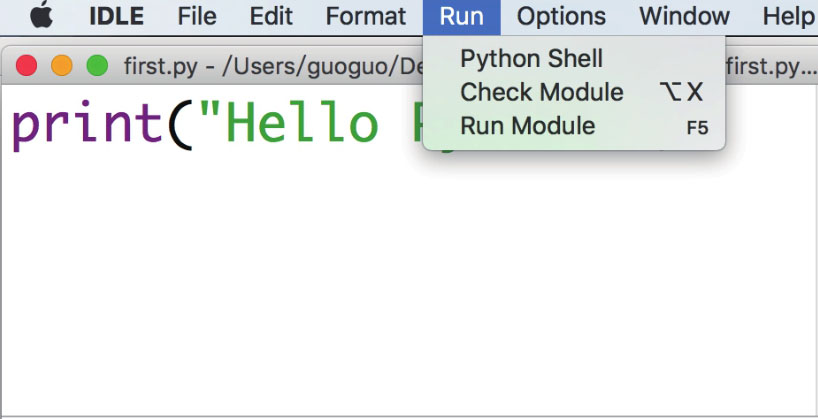The height and width of the screenshot is (419, 818).
Task: Open the IDLE application menu
Action: (x=117, y=16)
